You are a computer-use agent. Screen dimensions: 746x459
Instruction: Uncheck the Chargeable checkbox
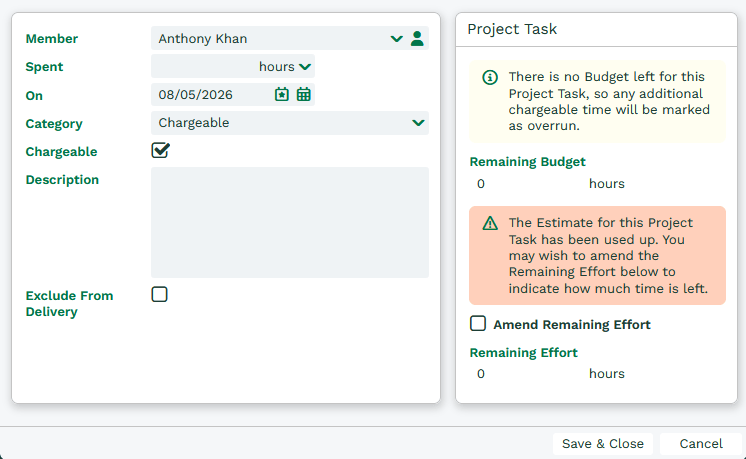(x=160, y=150)
